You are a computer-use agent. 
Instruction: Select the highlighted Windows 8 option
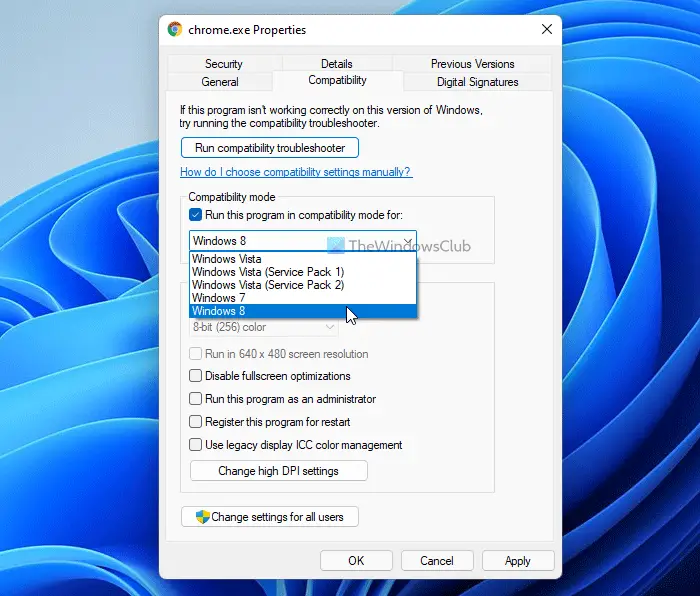point(303,311)
